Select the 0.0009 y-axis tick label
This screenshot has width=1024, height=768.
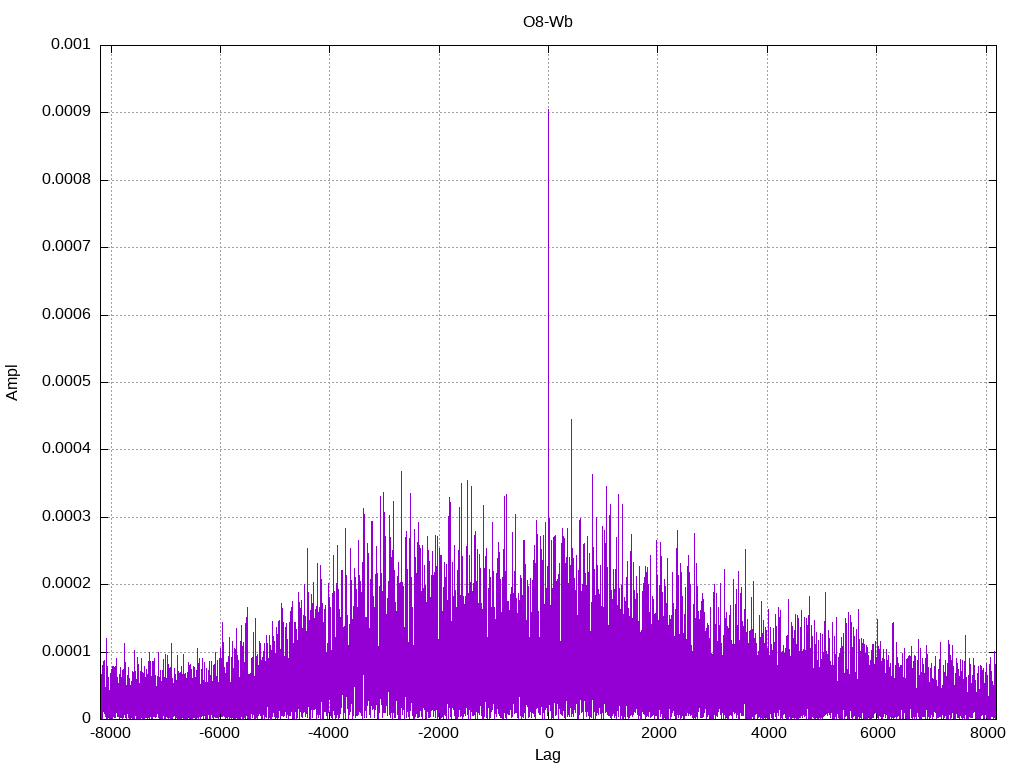[x=66, y=112]
